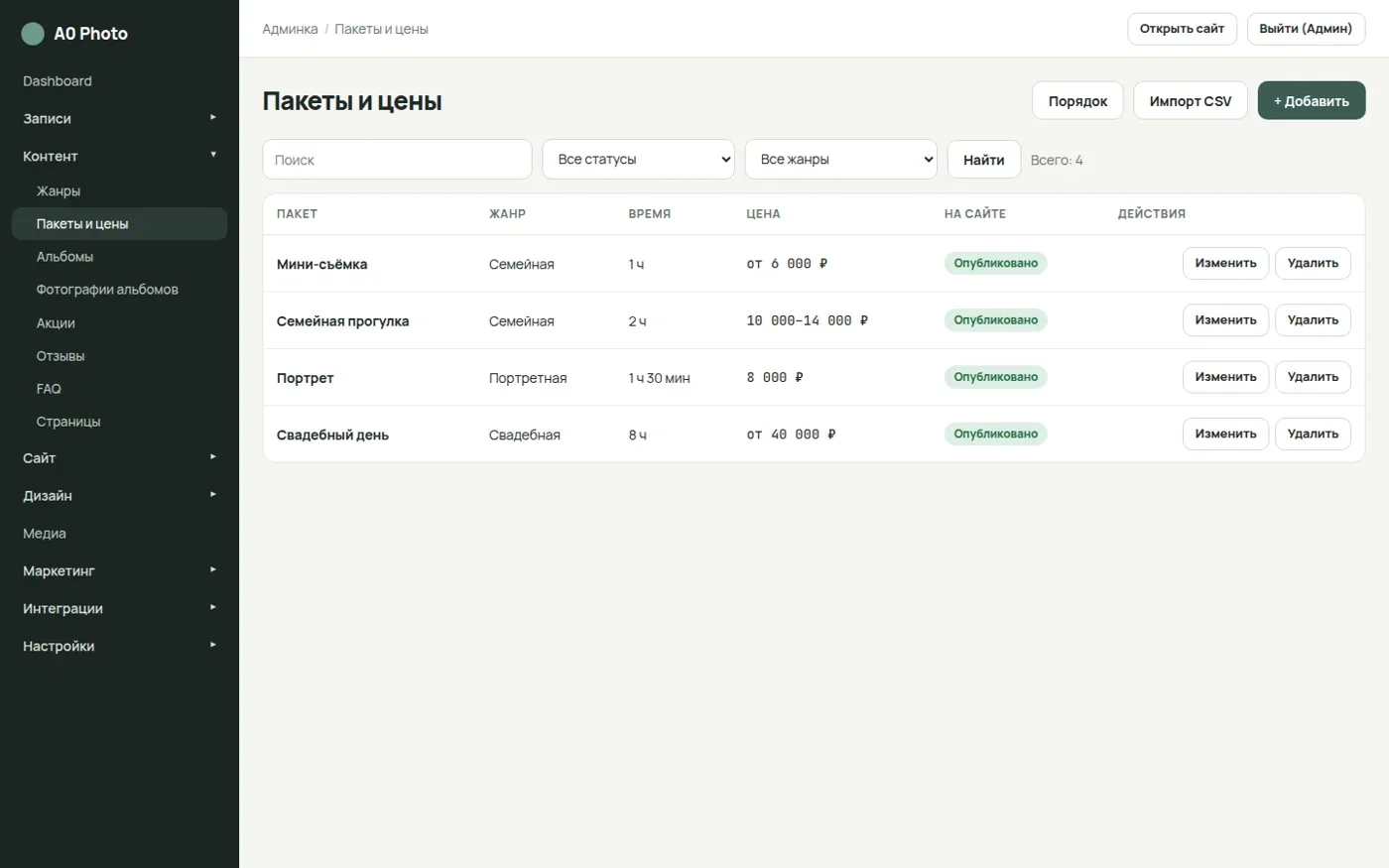This screenshot has height=868, width=1389.
Task: Delete the Свадебный день package
Action: [x=1313, y=434]
